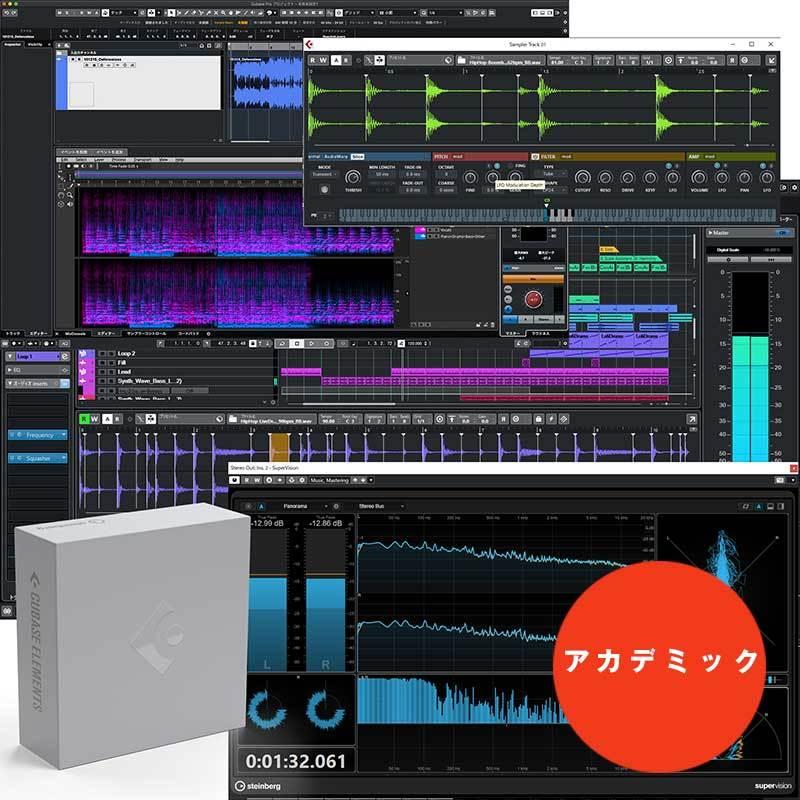This screenshot has height=800, width=800.
Task: Open the filter TYPE dropdown showing Tube
Action: click(553, 174)
